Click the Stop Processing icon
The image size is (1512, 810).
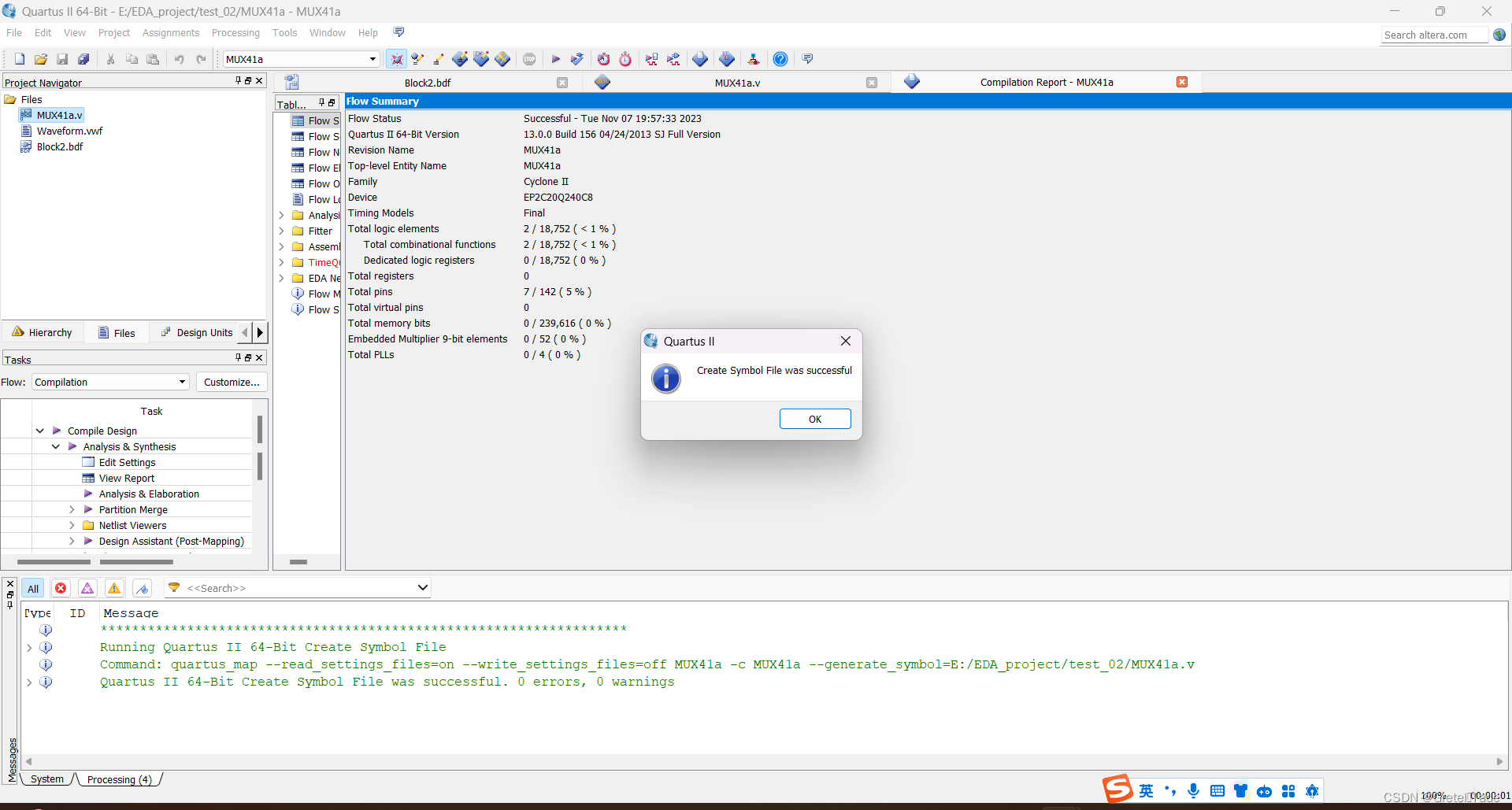tap(529, 59)
